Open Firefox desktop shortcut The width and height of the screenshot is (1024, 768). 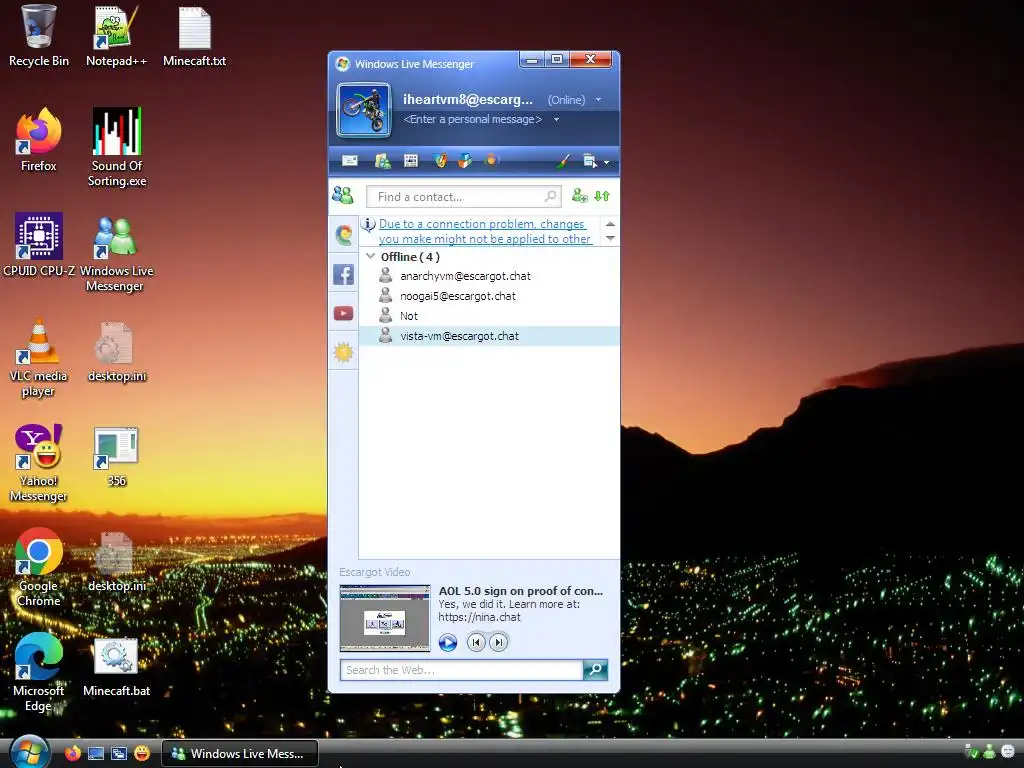(x=39, y=140)
